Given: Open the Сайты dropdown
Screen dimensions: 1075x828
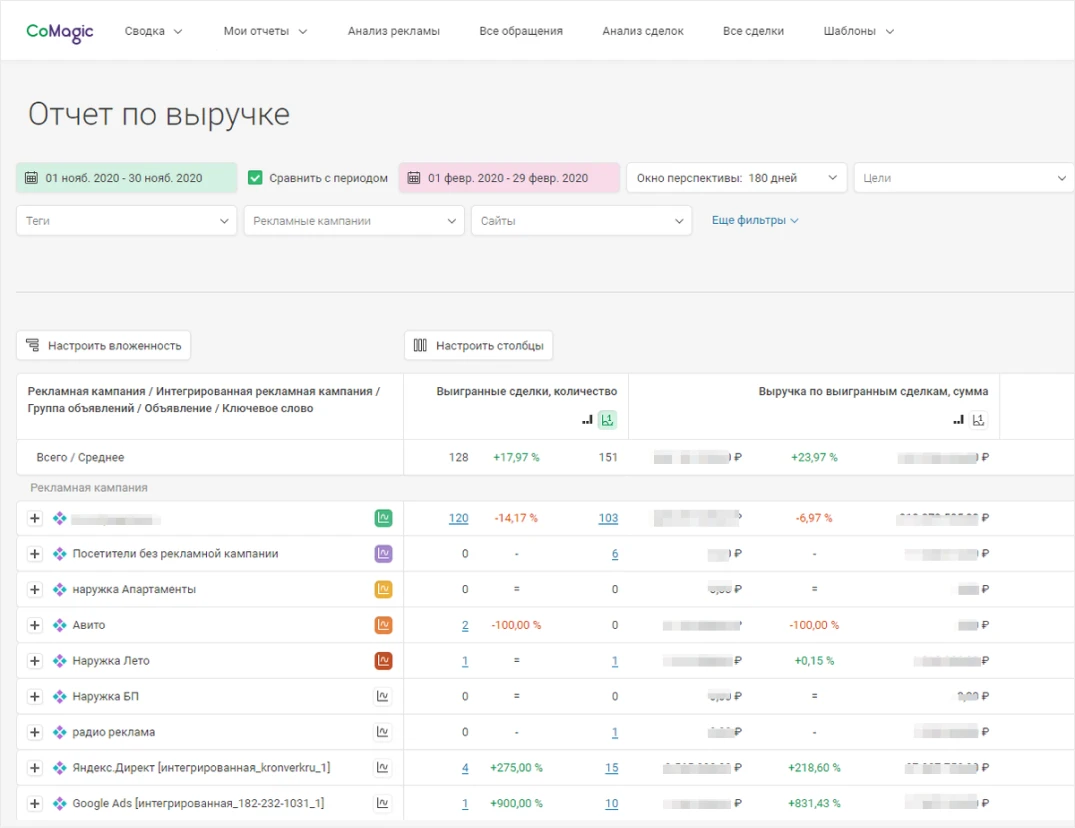Looking at the screenshot, I should point(581,221).
